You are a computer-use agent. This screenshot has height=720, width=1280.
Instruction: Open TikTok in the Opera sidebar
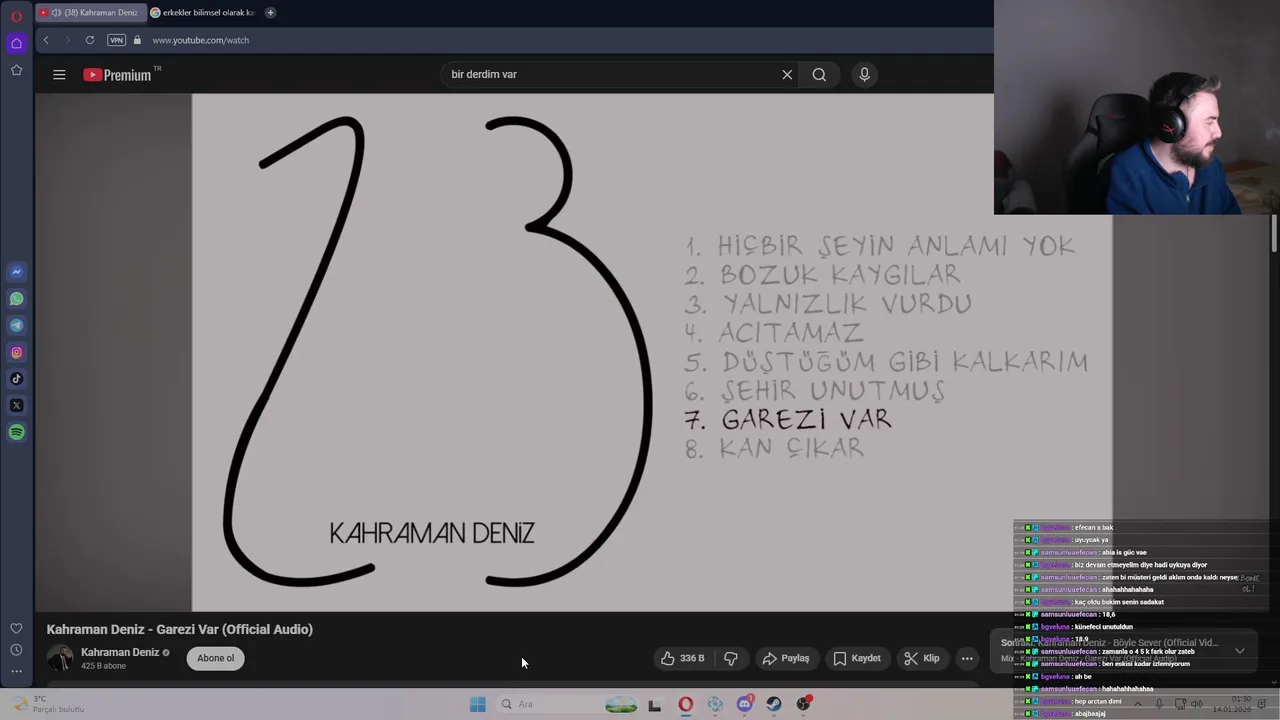click(16, 379)
